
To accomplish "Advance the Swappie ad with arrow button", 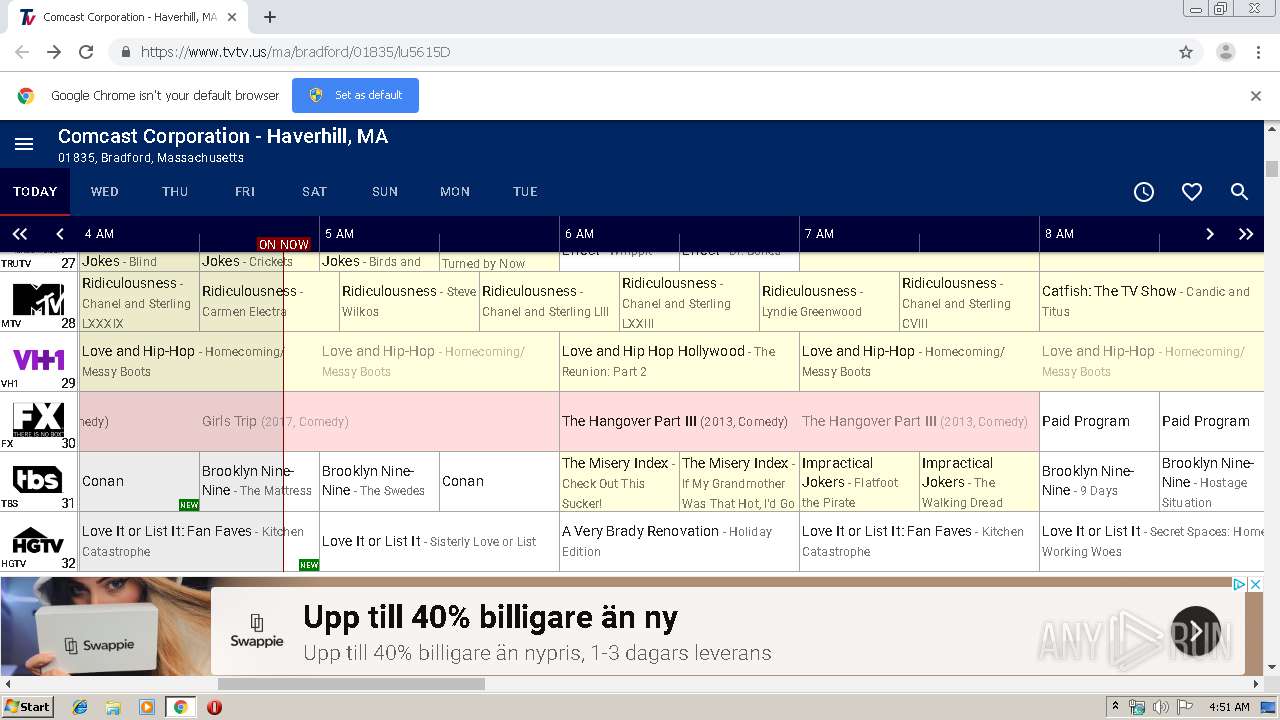I will pyautogui.click(x=1196, y=631).
